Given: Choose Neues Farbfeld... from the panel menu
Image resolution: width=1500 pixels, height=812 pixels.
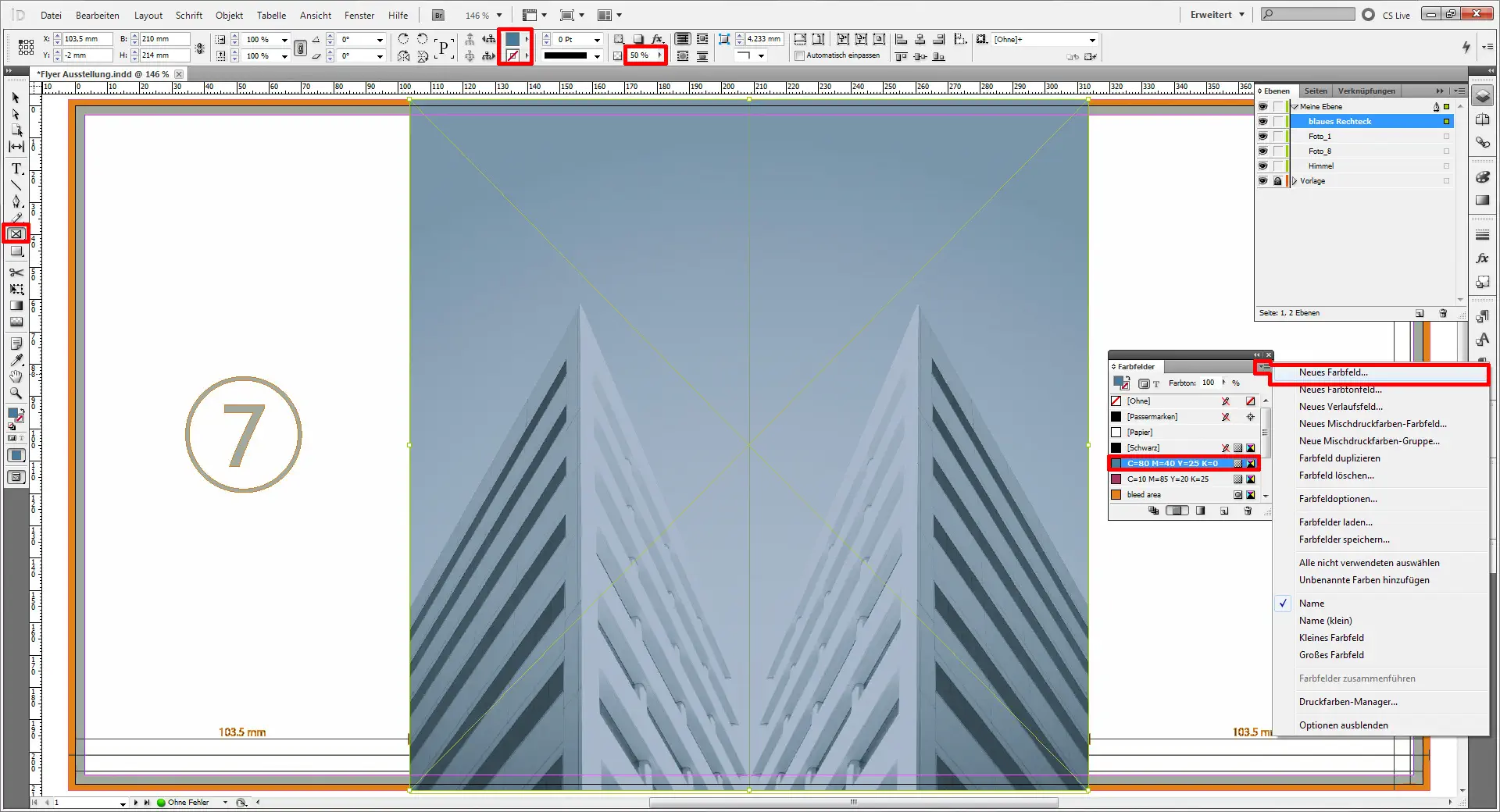Looking at the screenshot, I should coord(1333,373).
